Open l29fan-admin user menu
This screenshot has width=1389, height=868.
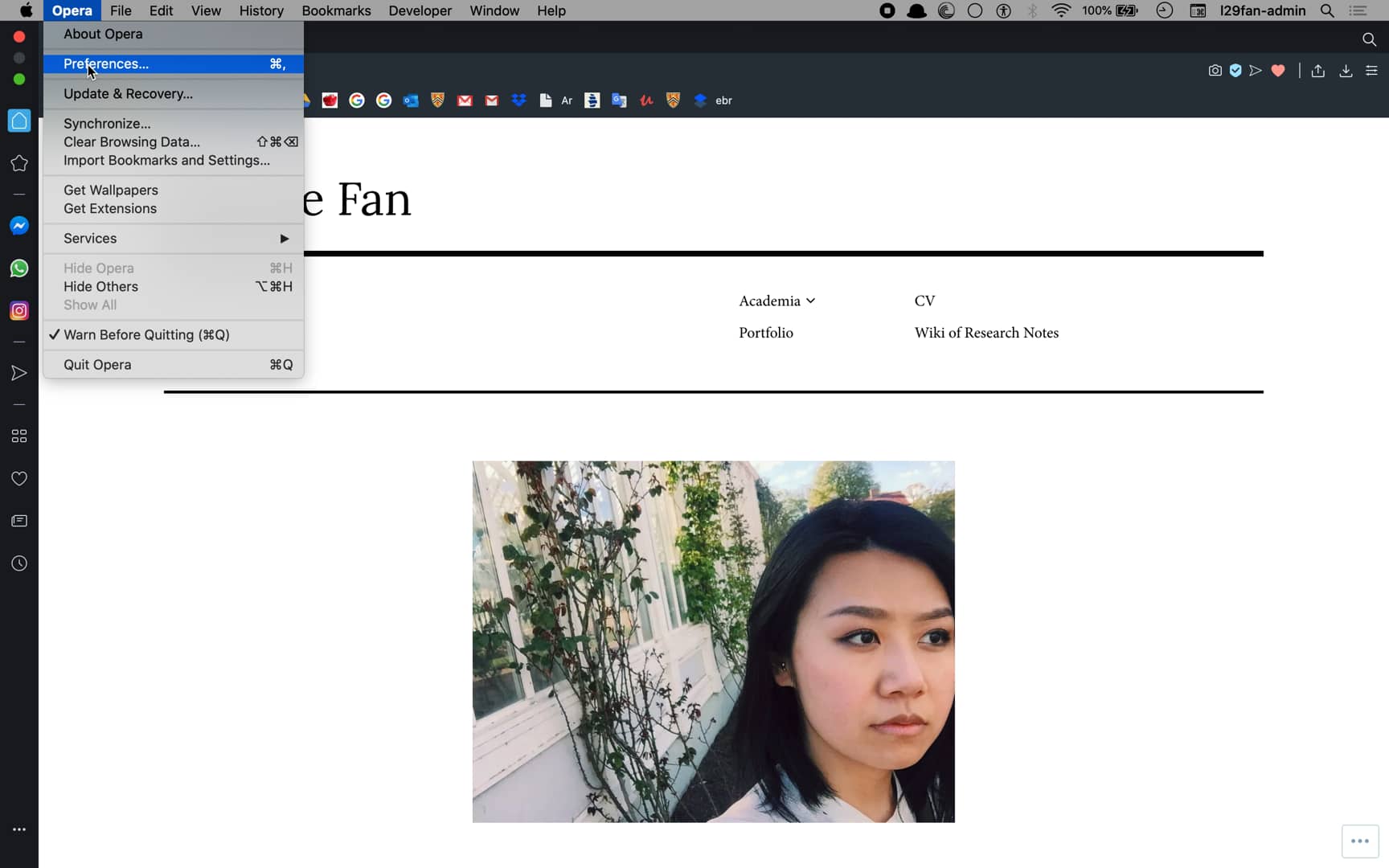pos(1263,10)
